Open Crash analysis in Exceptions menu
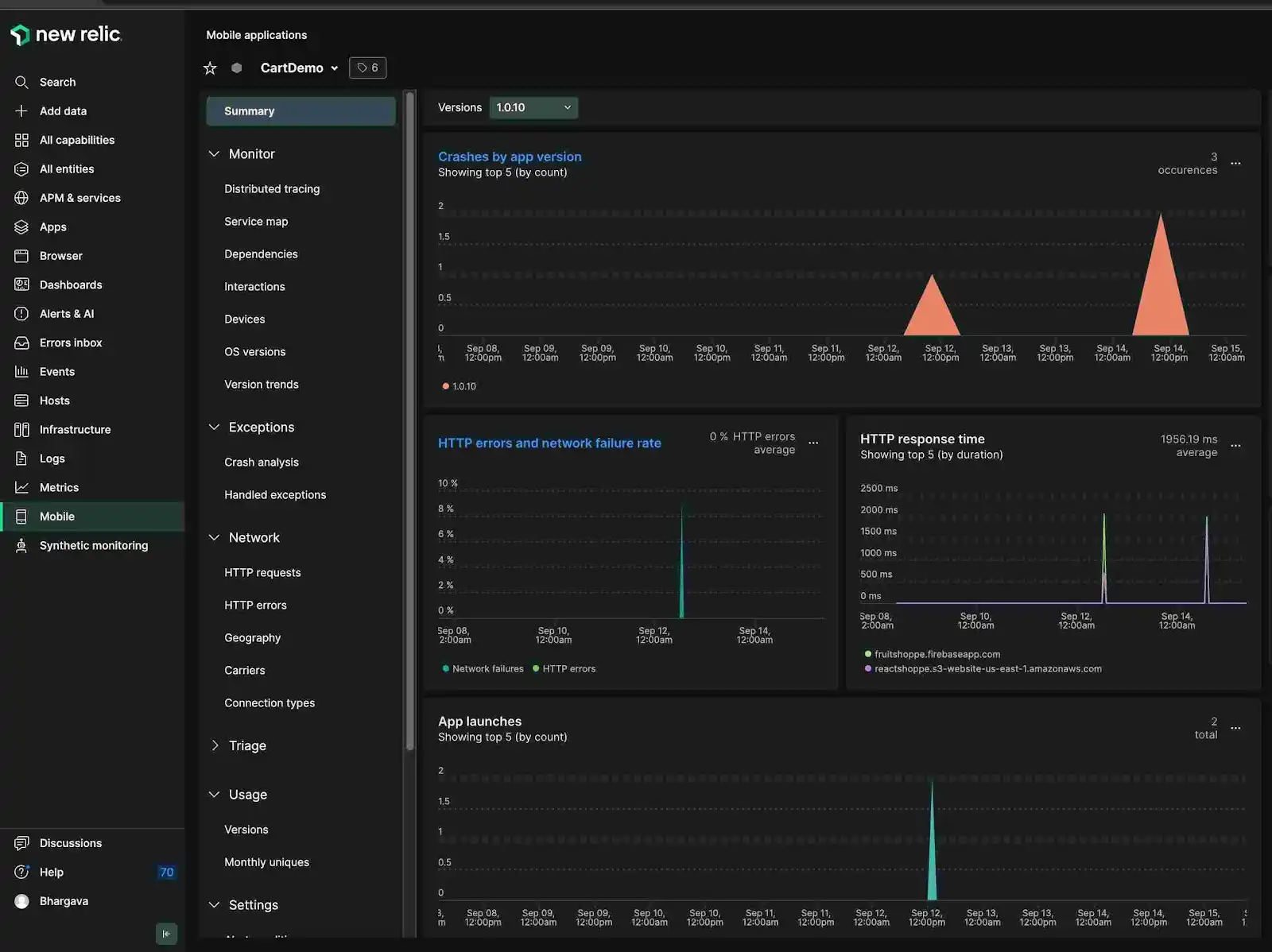This screenshot has width=1272, height=952. coord(262,462)
